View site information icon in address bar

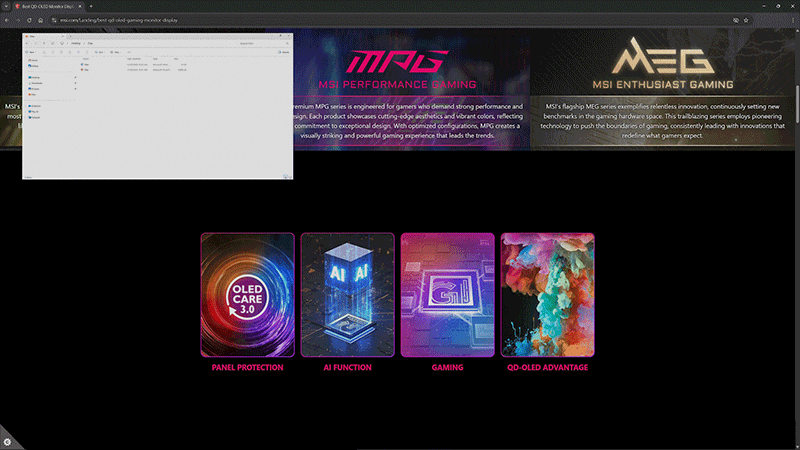54,20
